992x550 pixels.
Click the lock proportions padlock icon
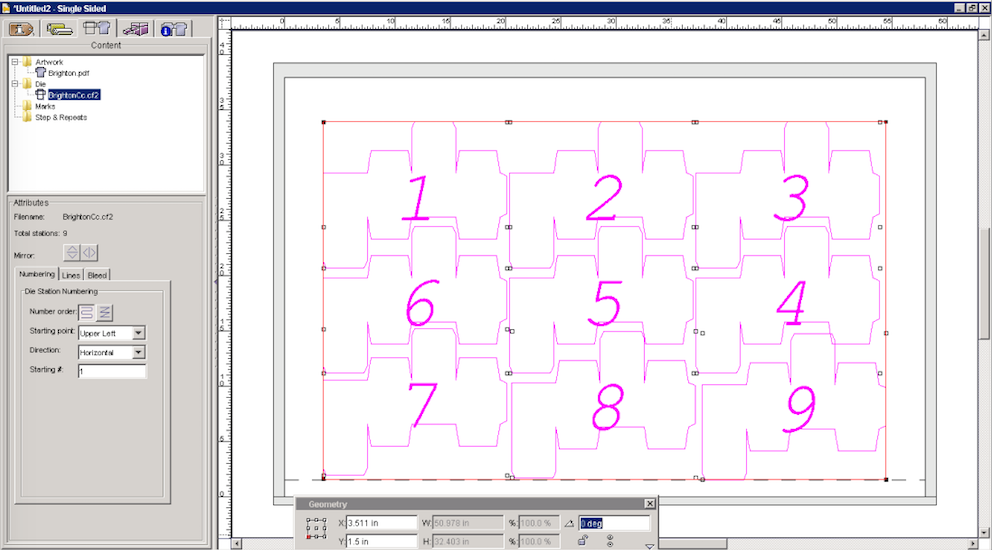pyautogui.click(x=582, y=541)
